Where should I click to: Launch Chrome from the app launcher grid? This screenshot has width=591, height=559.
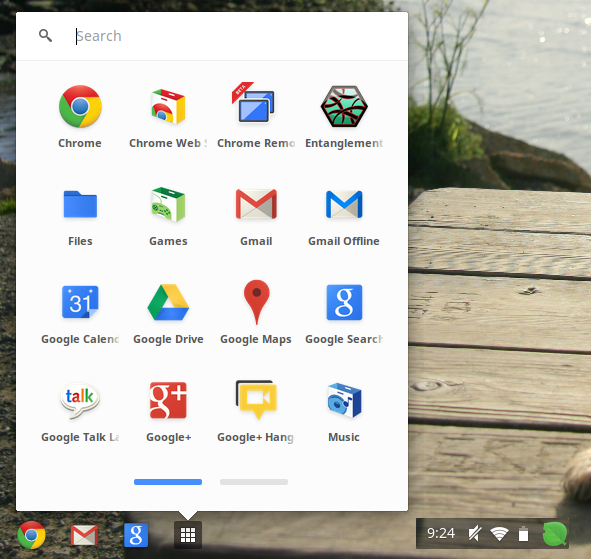click(x=80, y=107)
